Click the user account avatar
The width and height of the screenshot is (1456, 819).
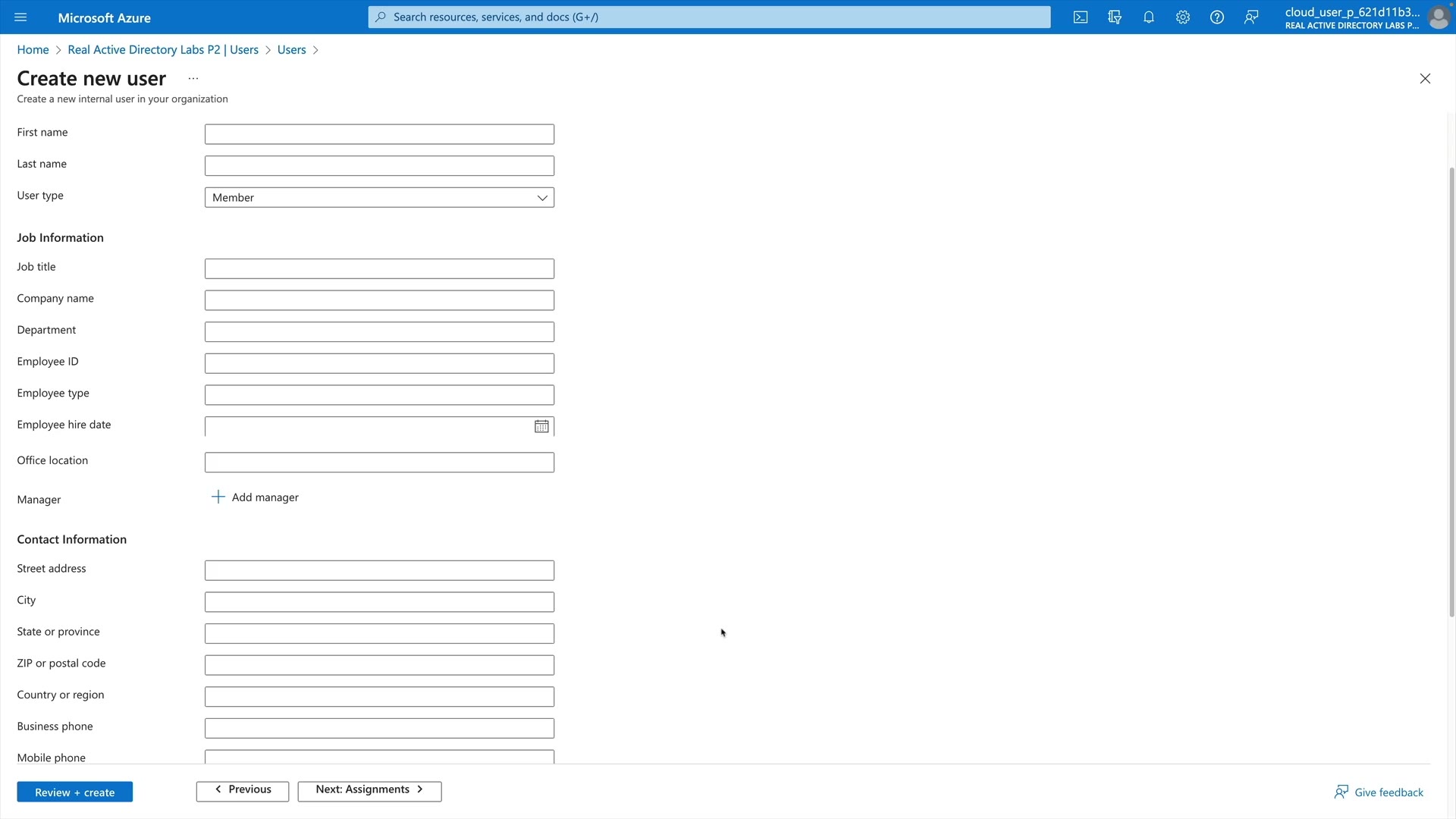point(1438,17)
